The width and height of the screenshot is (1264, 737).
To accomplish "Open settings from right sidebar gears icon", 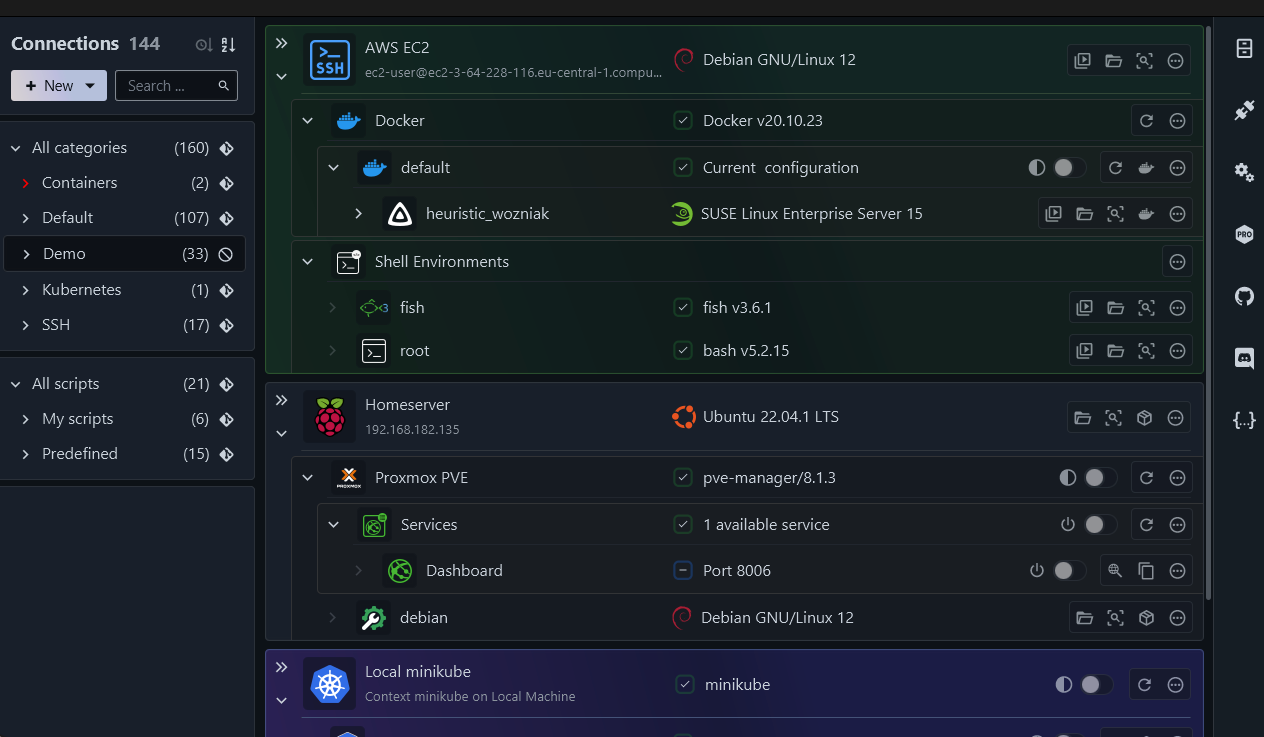I will [1244, 172].
